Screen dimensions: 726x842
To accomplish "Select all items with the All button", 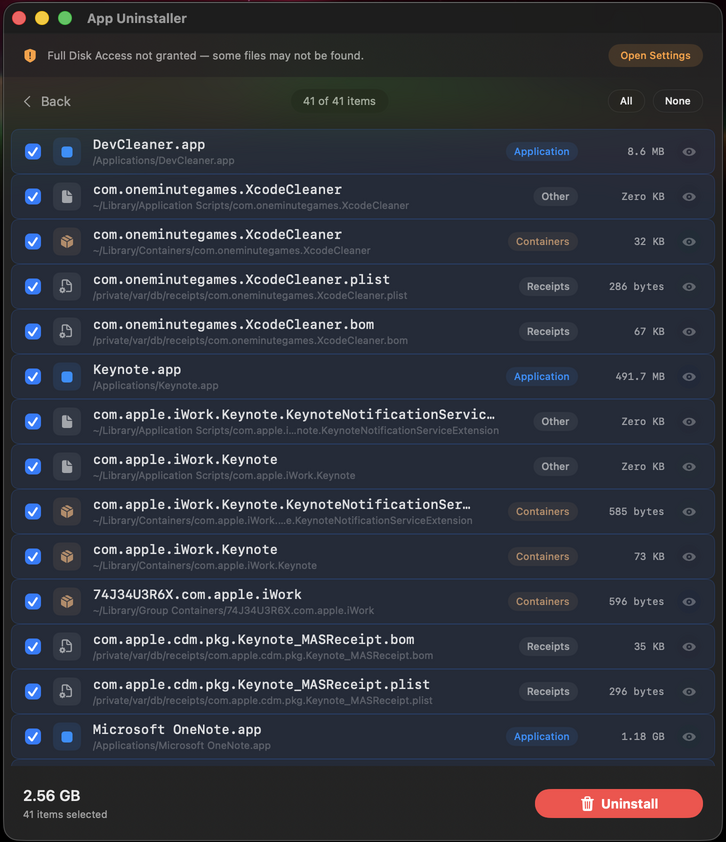I will (626, 101).
